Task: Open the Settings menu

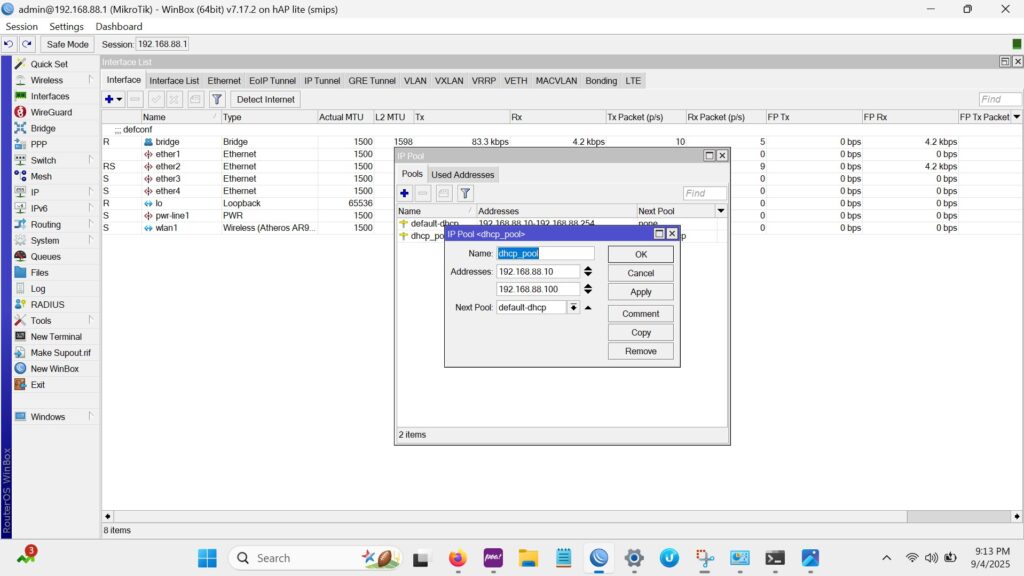Action: click(66, 26)
